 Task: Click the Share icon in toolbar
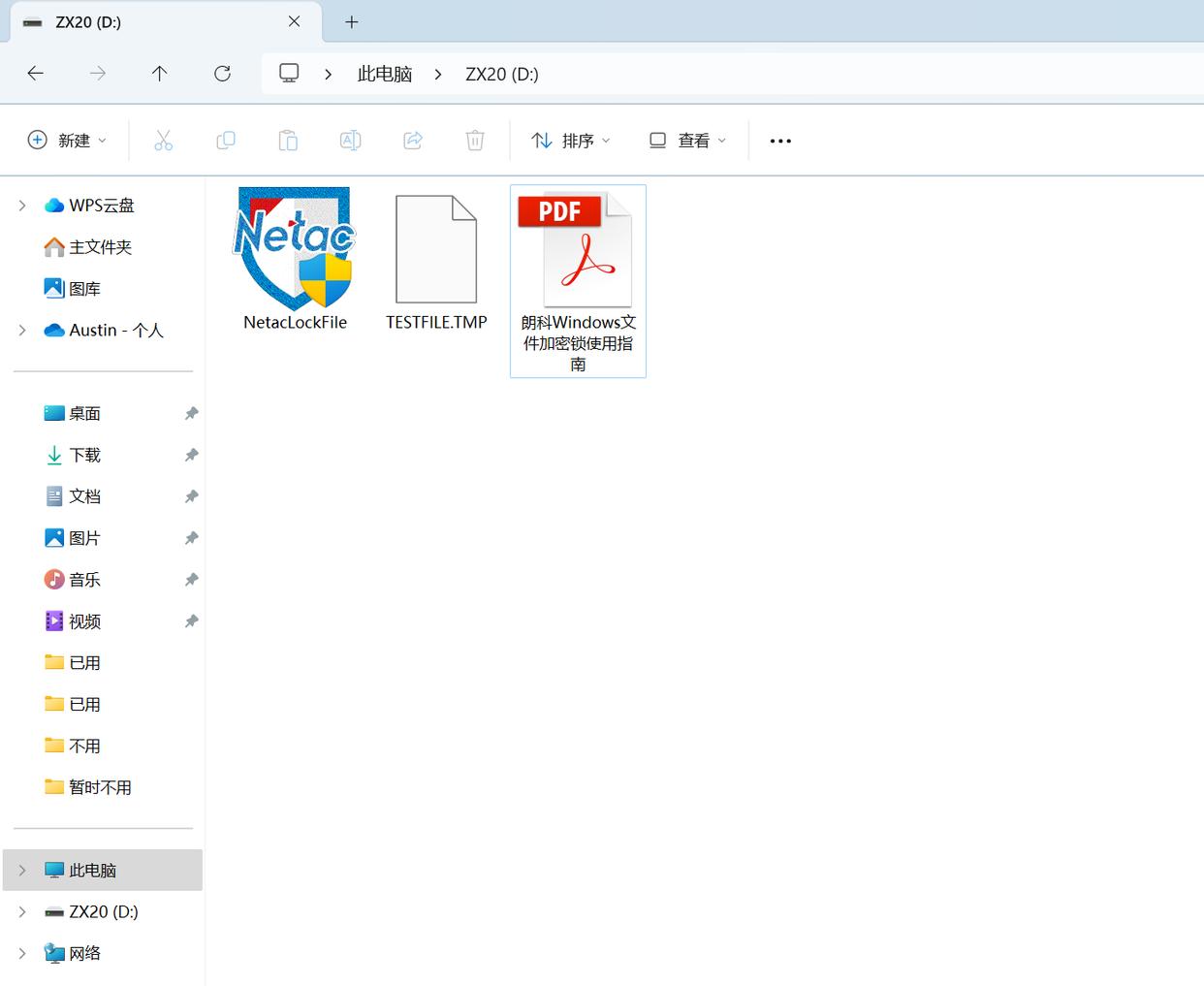413,141
